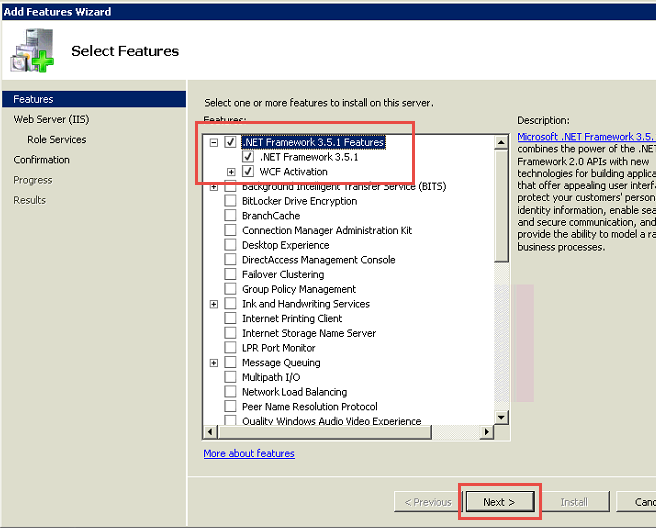Check Ink and Handwriting Services box
Image resolution: width=656 pixels, height=528 pixels.
pos(230,303)
